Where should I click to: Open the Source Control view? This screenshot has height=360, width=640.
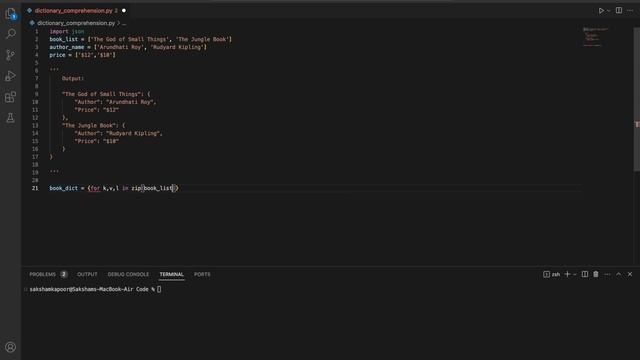click(11, 55)
